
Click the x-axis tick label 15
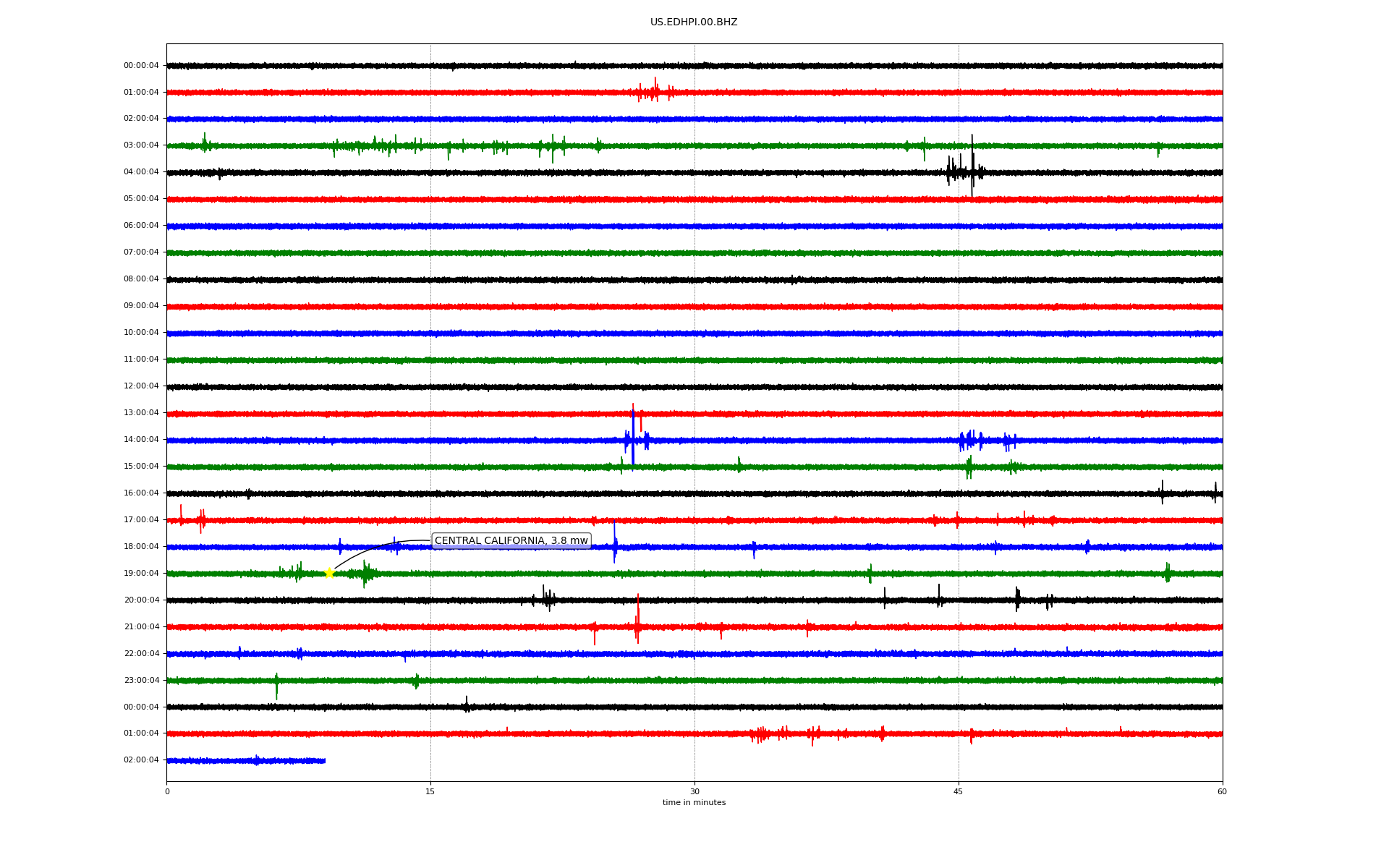point(430,792)
